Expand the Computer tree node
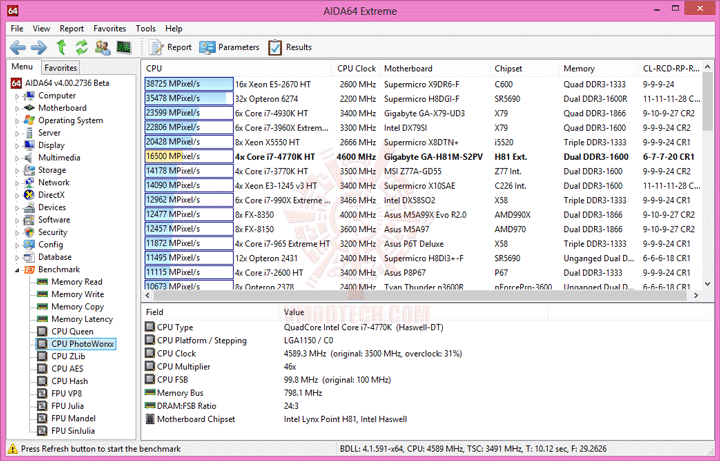The width and height of the screenshot is (720, 461). pos(17,96)
